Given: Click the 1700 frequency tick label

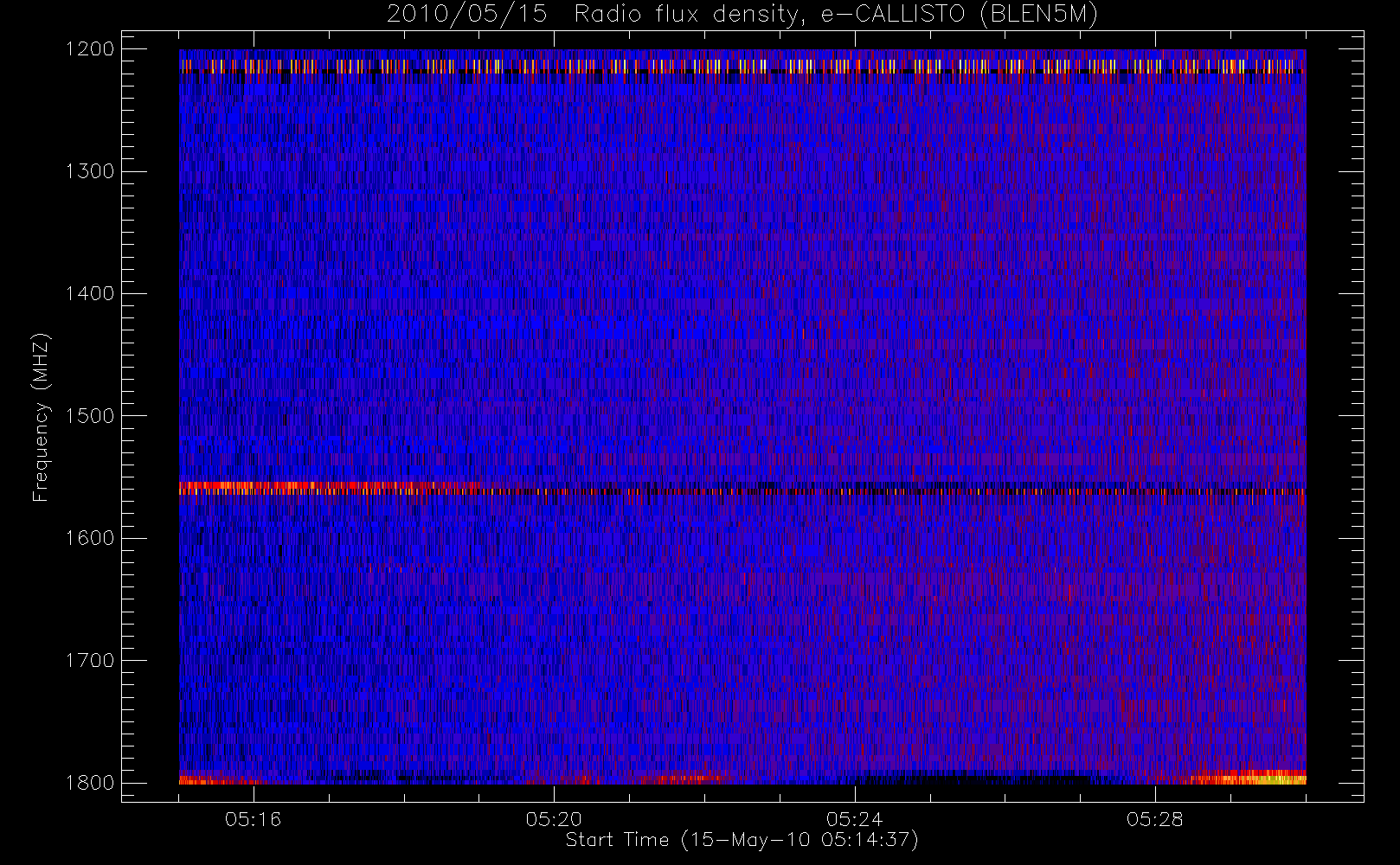Looking at the screenshot, I should pos(90,660).
